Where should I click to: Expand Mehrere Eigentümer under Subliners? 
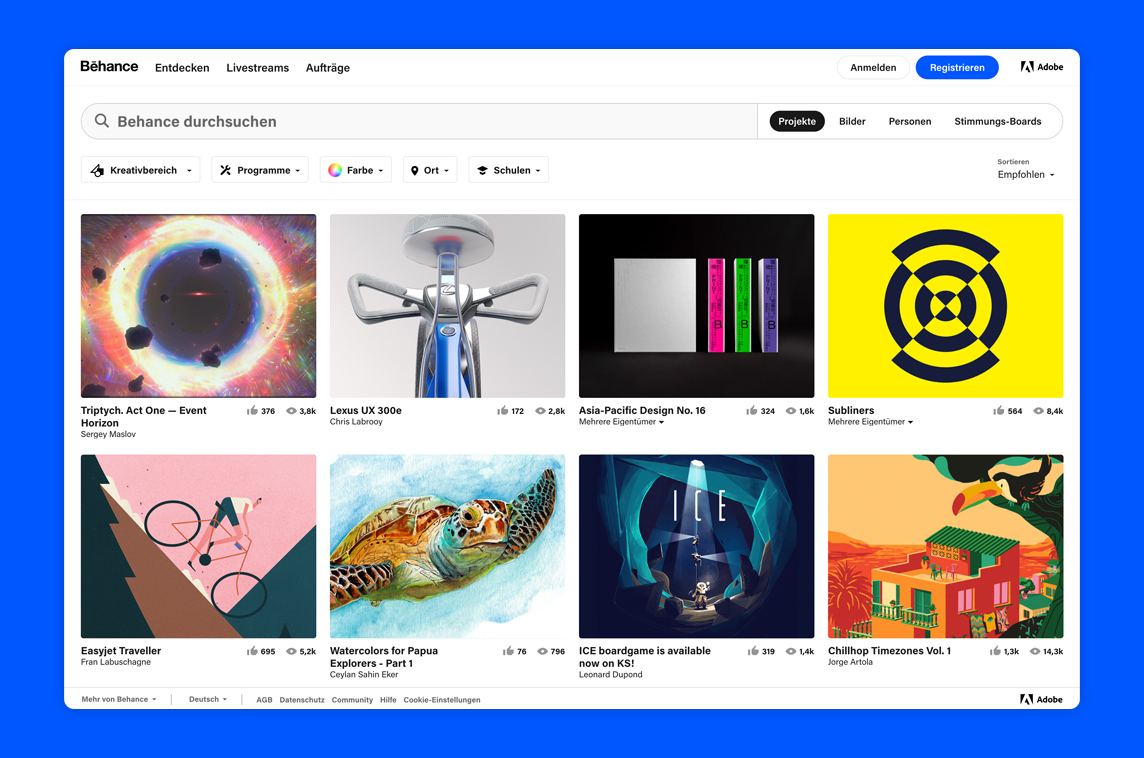click(870, 422)
